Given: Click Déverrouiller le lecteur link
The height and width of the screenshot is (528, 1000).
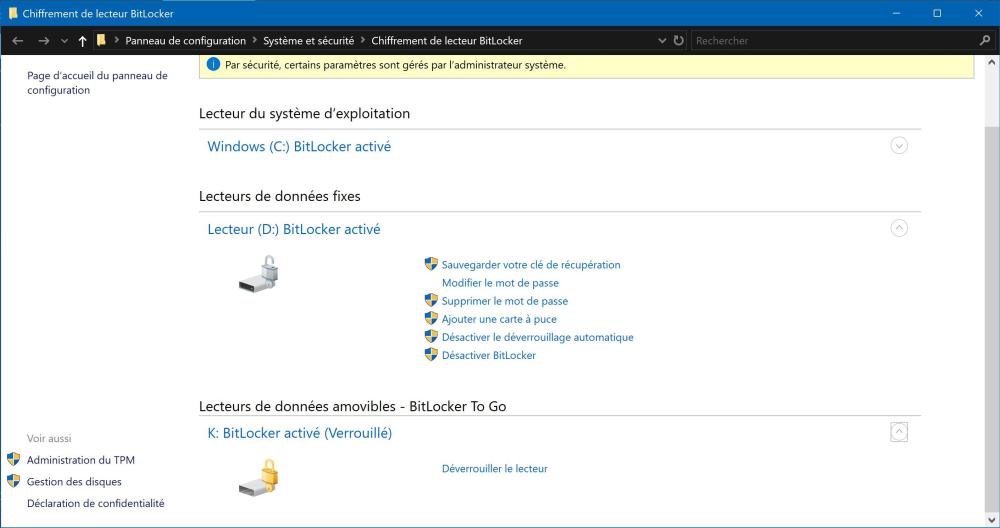Looking at the screenshot, I should point(495,468).
